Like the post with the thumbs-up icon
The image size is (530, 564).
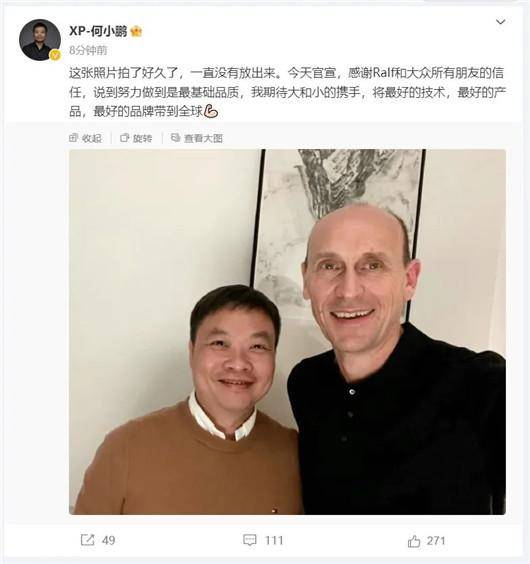[414, 541]
